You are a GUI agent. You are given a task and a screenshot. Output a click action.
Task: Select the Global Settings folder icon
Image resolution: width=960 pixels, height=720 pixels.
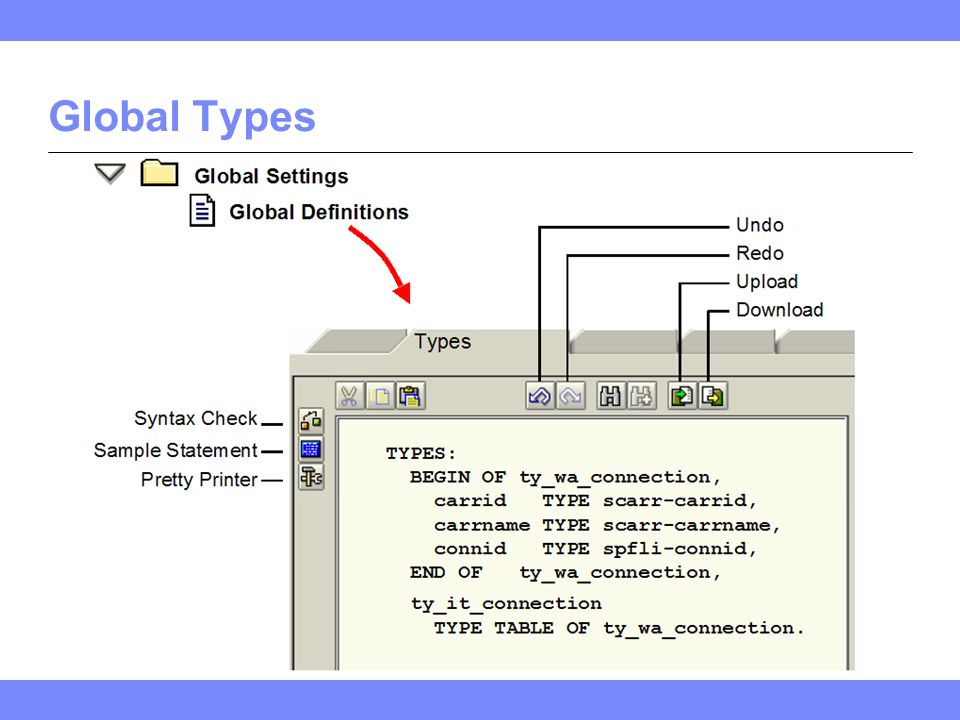coord(159,173)
